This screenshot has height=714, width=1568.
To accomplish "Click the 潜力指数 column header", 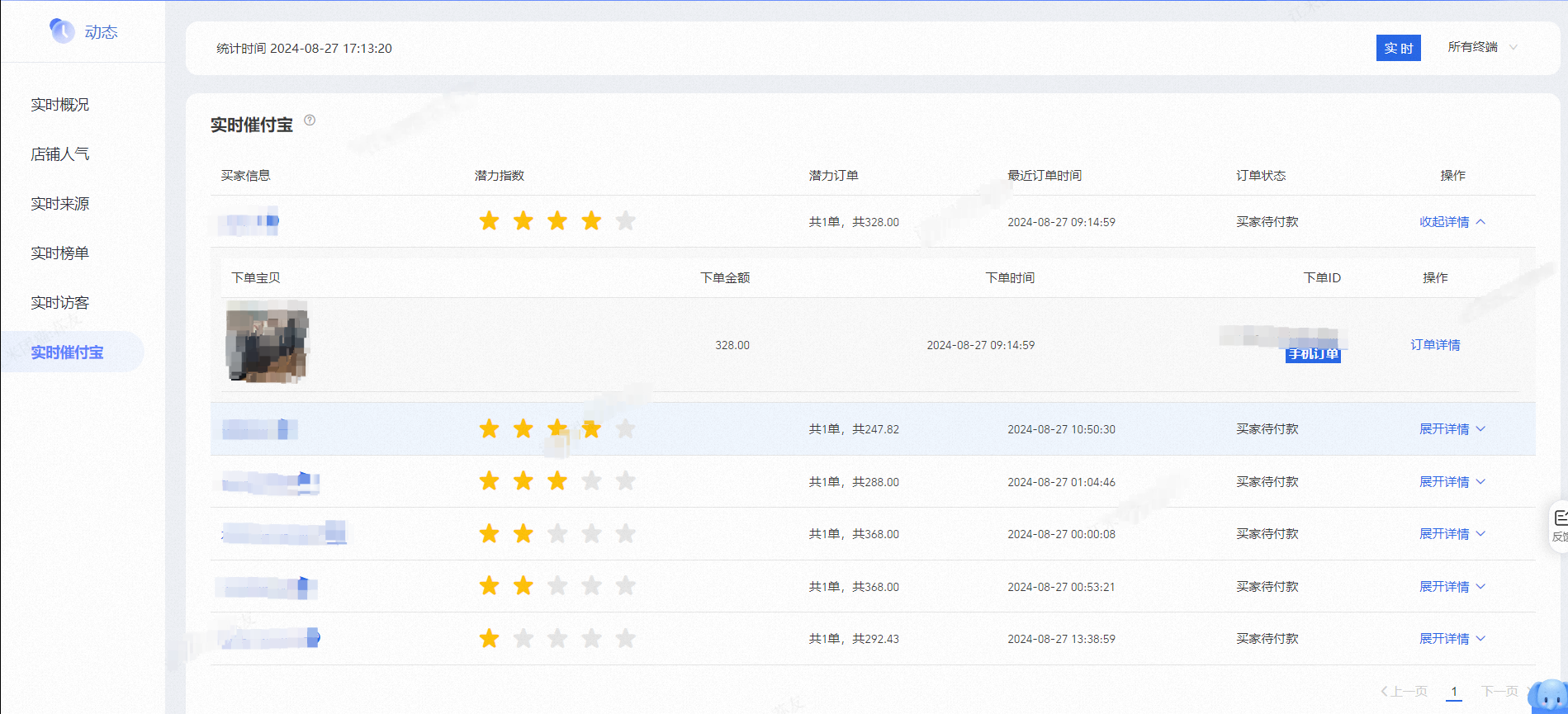I will [x=500, y=176].
